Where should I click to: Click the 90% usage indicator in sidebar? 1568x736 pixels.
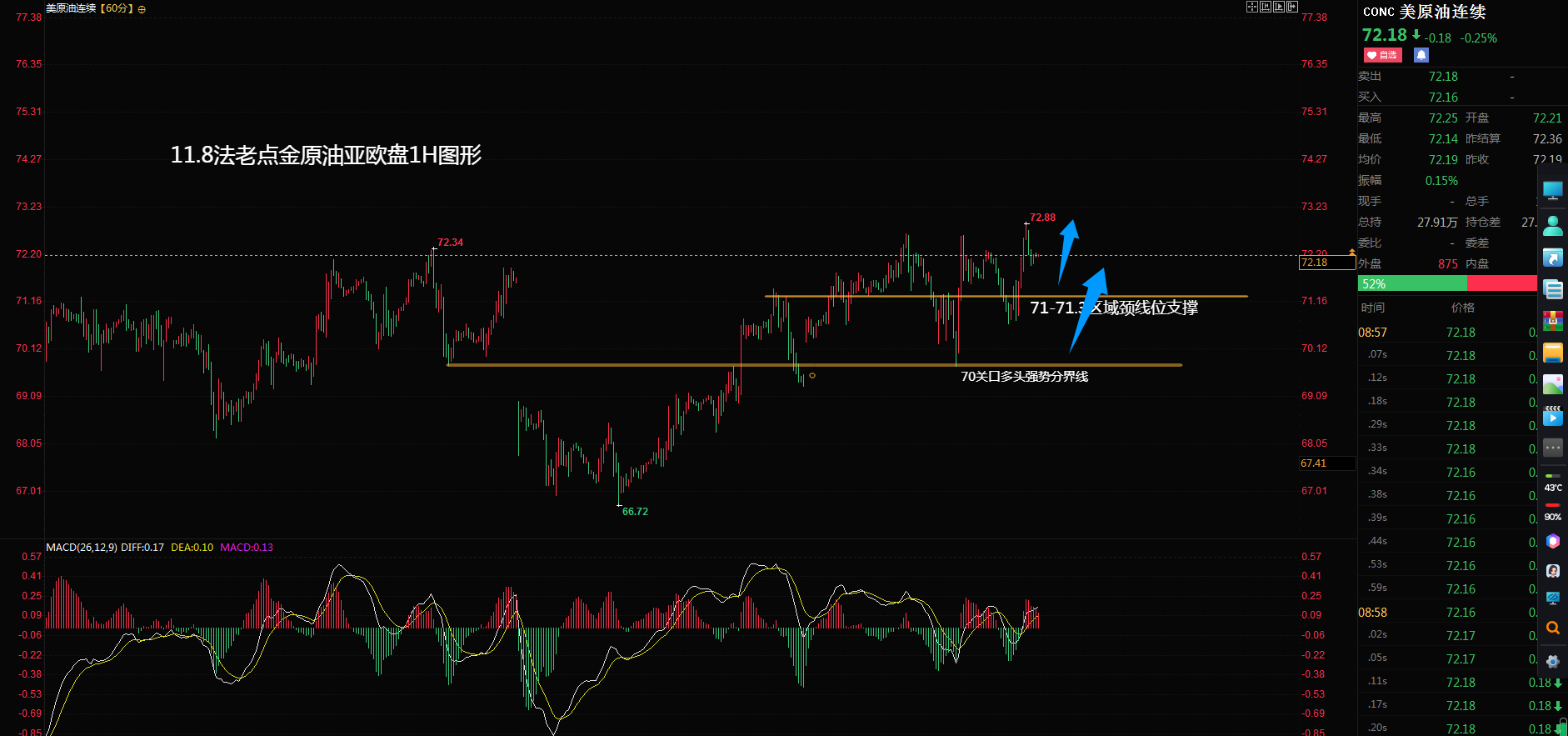(1552, 512)
